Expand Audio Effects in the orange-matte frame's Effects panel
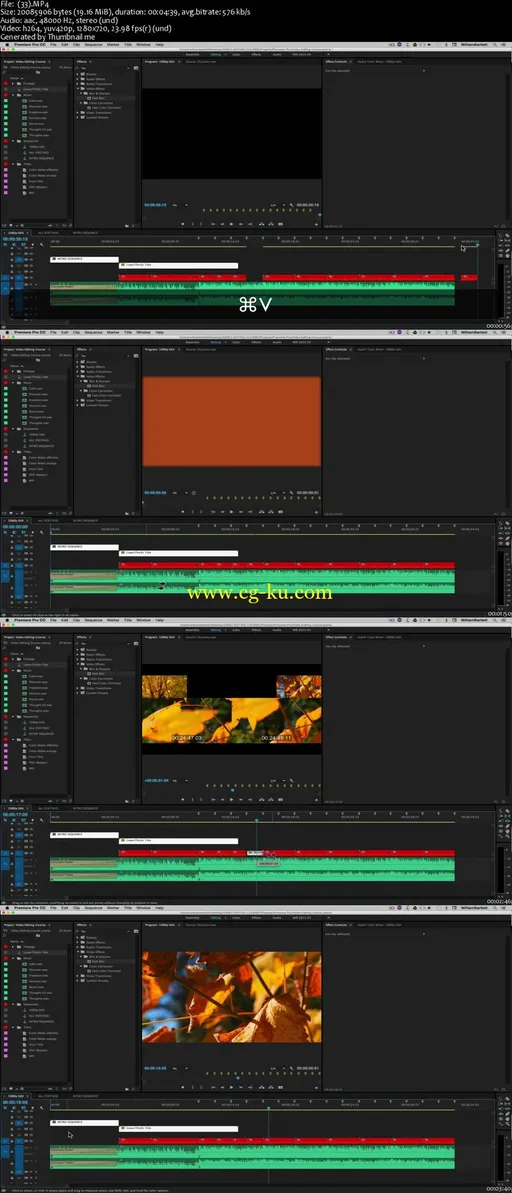 coord(78,366)
